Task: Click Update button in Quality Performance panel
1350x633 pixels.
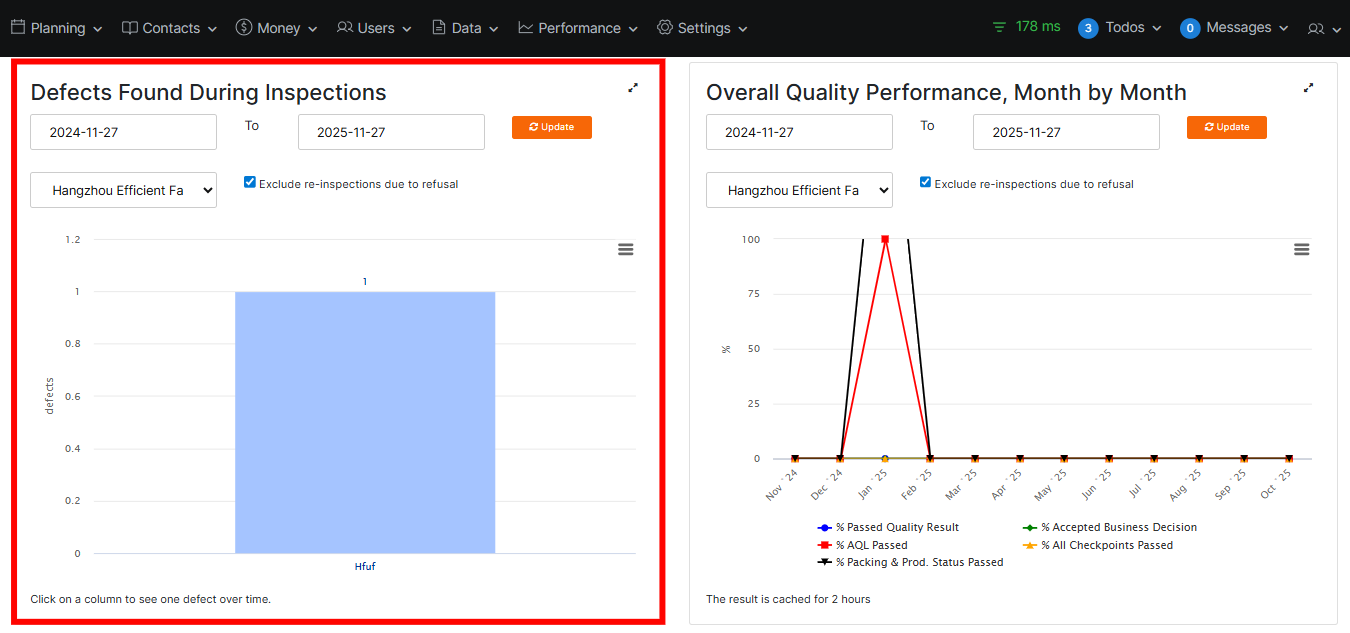Action: tap(1227, 127)
